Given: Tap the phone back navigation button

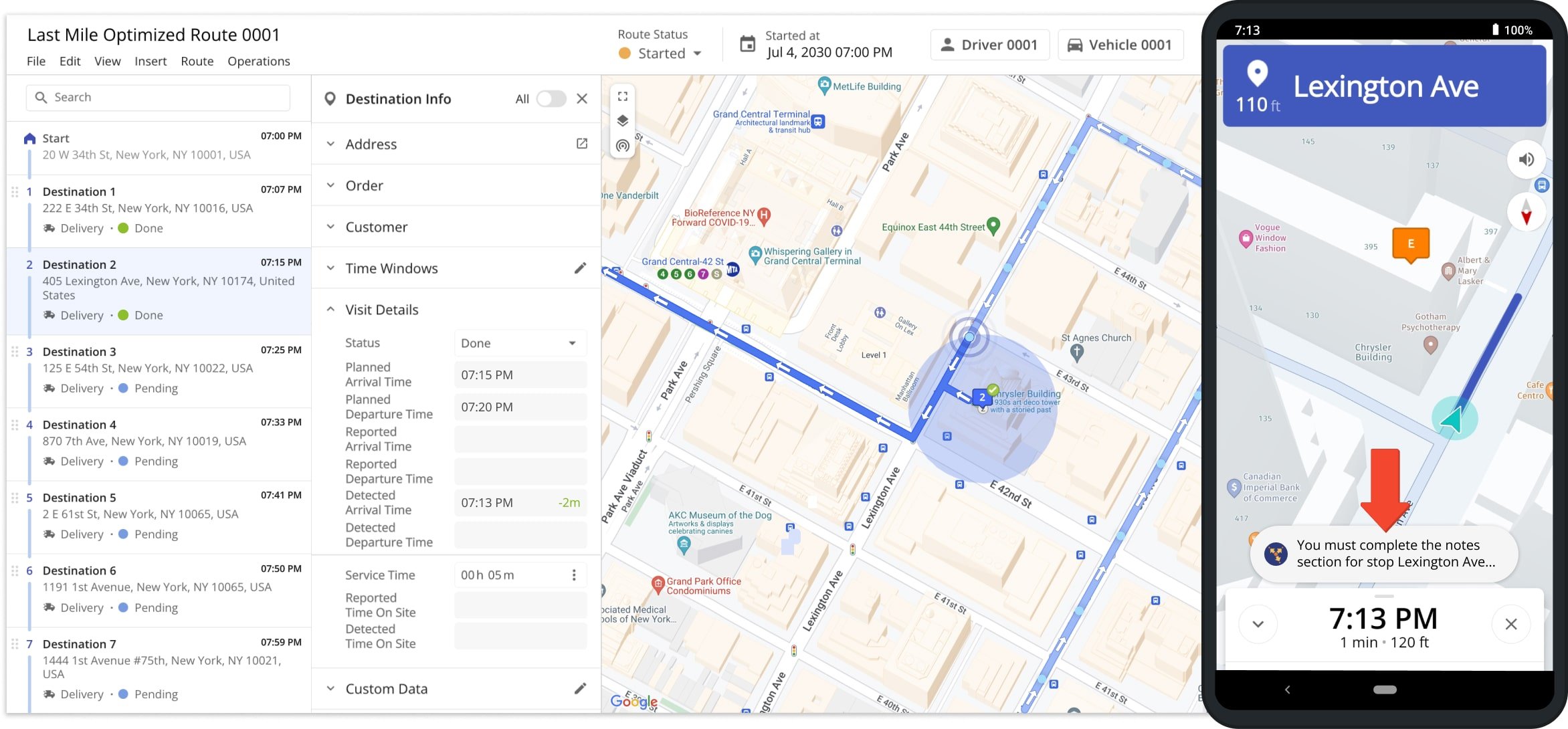Looking at the screenshot, I should (x=1288, y=690).
